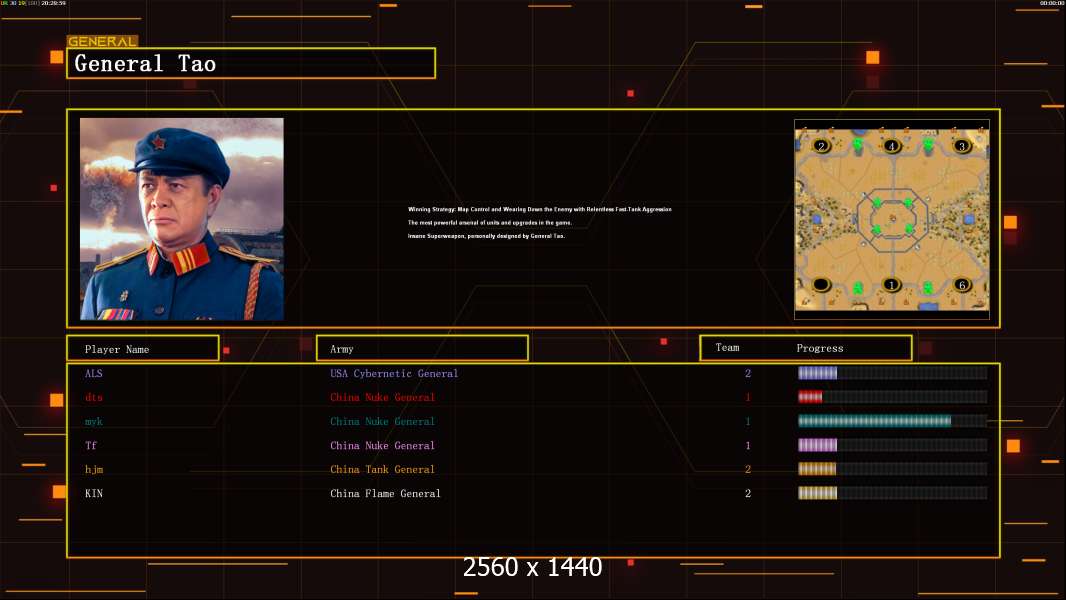Click the timer readout in the top-right corner
The width and height of the screenshot is (1066, 600).
[x=1052, y=3]
